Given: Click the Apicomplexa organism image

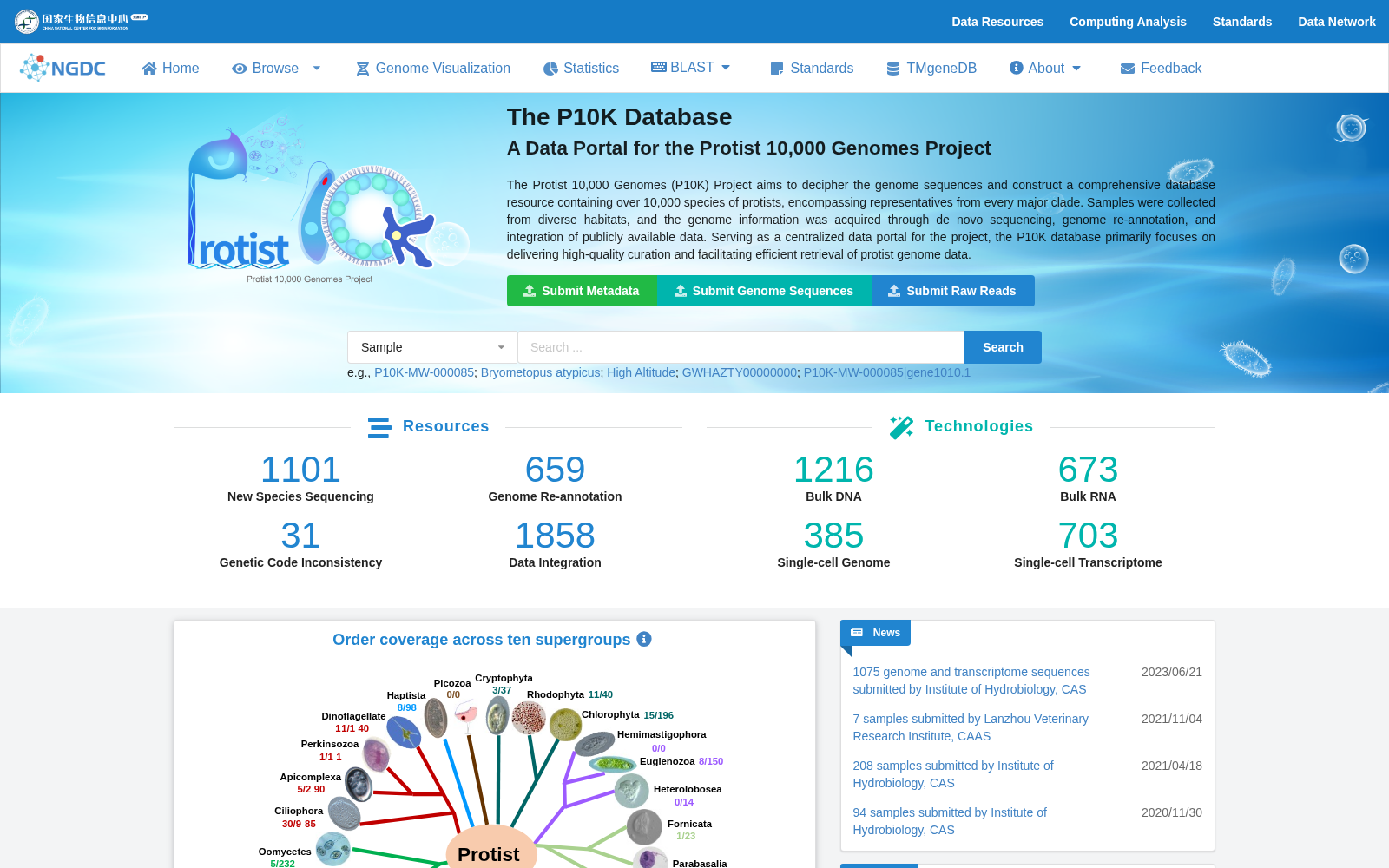Looking at the screenshot, I should click(359, 785).
